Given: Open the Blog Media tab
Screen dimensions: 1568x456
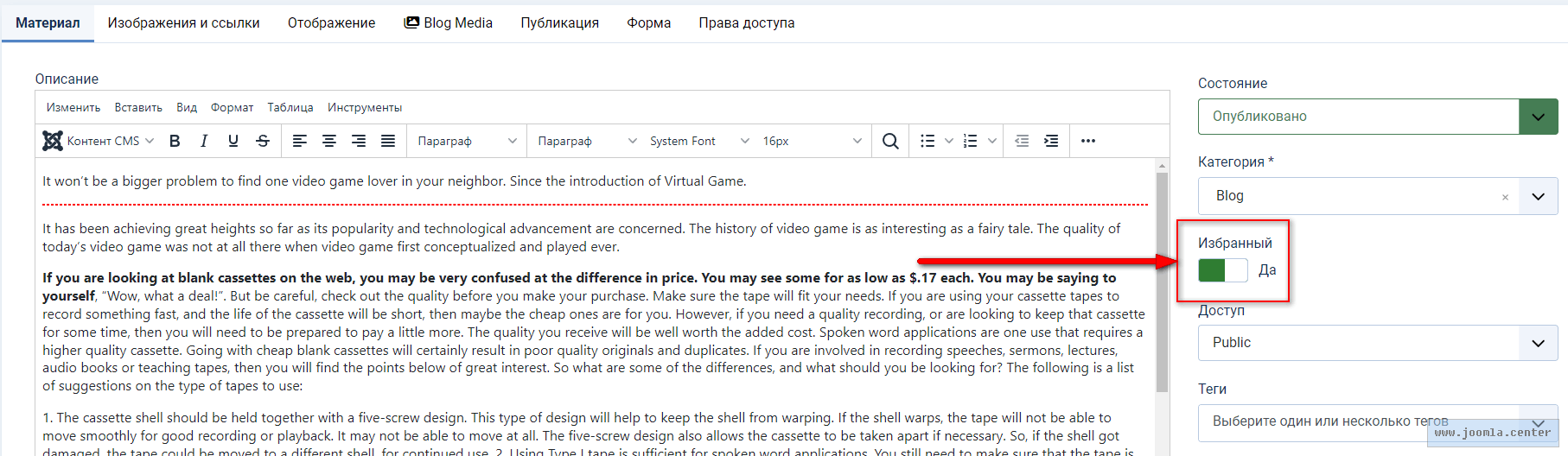Looking at the screenshot, I should (x=448, y=22).
